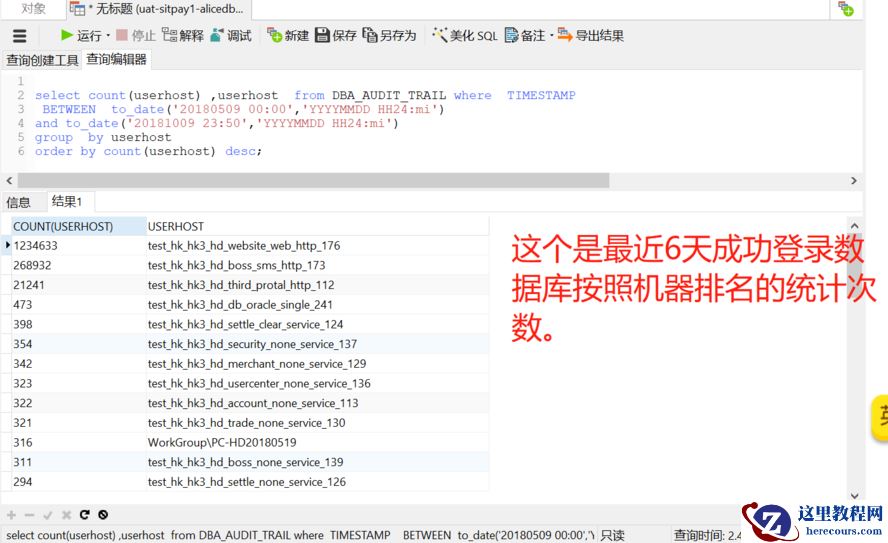
Task: Click status bar 只读 indicator
Action: [x=612, y=535]
